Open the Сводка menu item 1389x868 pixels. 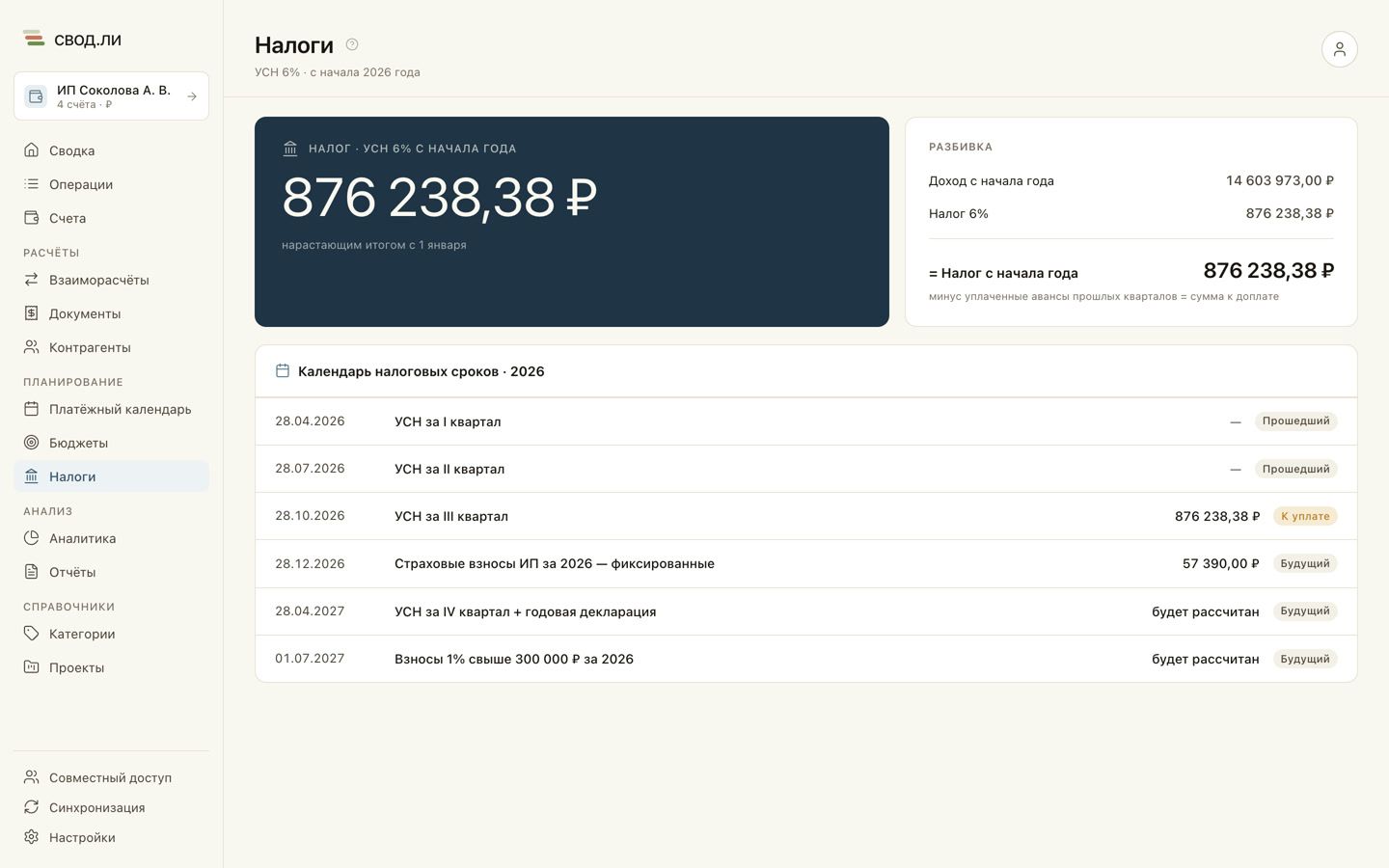point(111,150)
